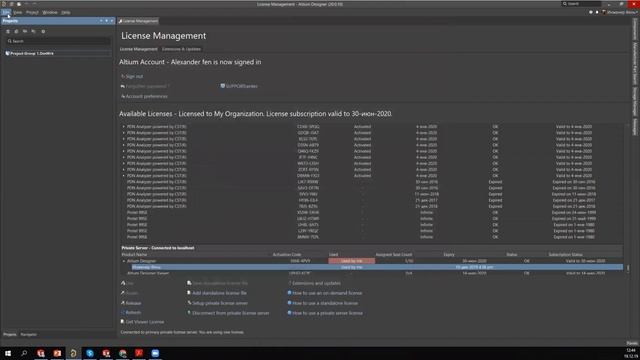This screenshot has width=640, height=360.
Task: Open the user account dropdown at top right
Action: (x=620, y=12)
